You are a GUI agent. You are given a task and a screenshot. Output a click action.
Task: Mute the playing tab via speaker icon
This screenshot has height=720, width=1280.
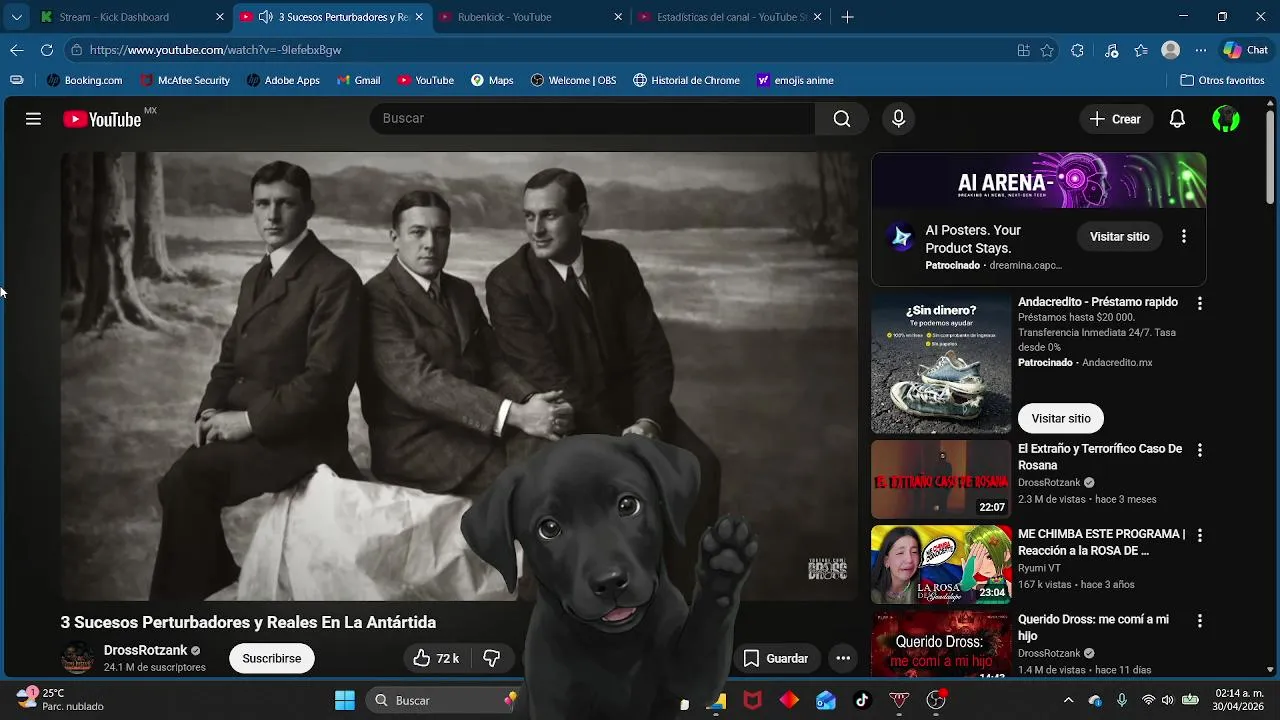(265, 17)
